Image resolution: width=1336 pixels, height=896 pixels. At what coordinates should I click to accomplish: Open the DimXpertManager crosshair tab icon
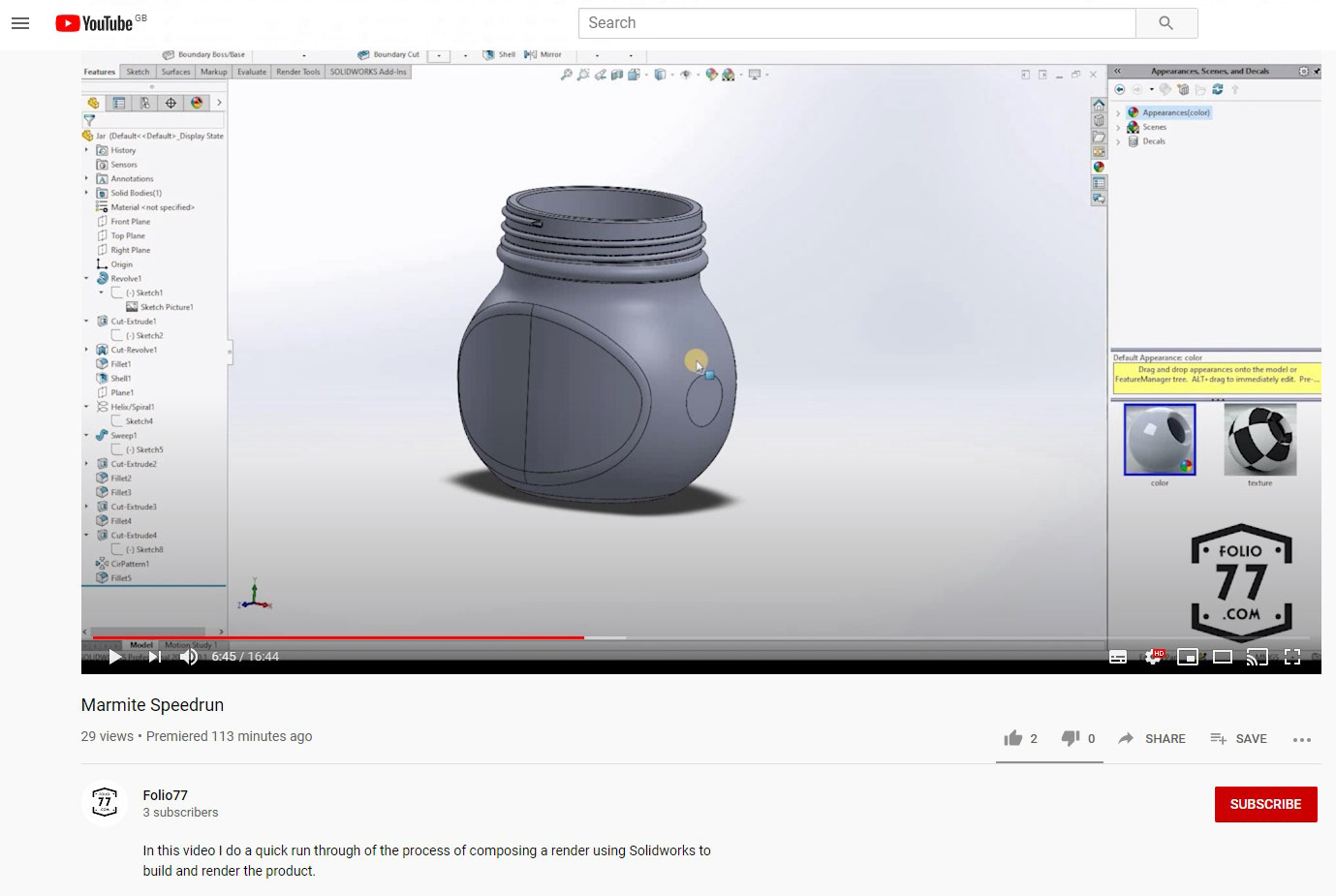[x=171, y=103]
